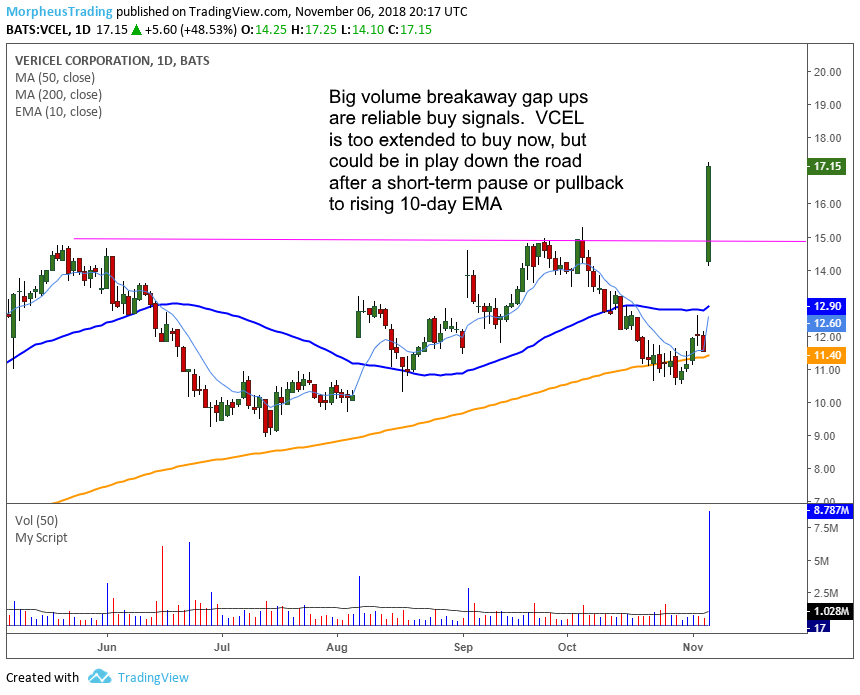
Task: Click the green up-triangle change indicator
Action: click(135, 30)
